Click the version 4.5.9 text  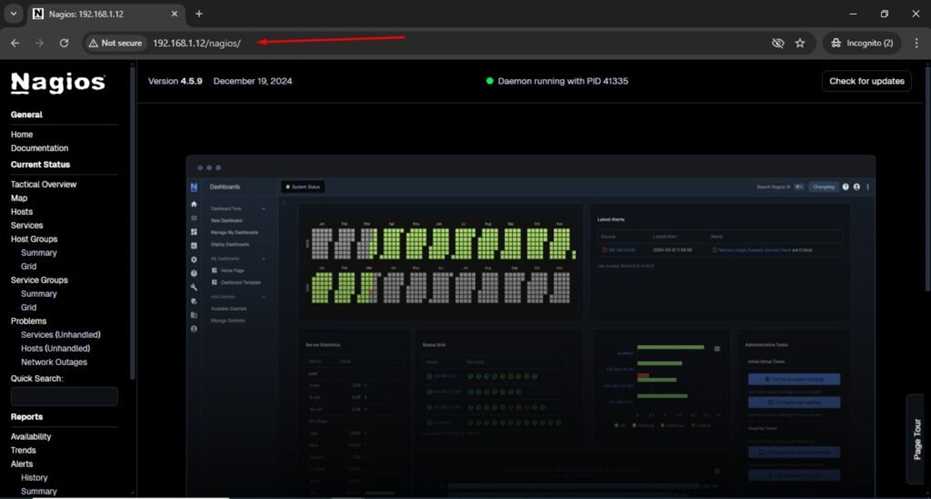click(x=175, y=81)
